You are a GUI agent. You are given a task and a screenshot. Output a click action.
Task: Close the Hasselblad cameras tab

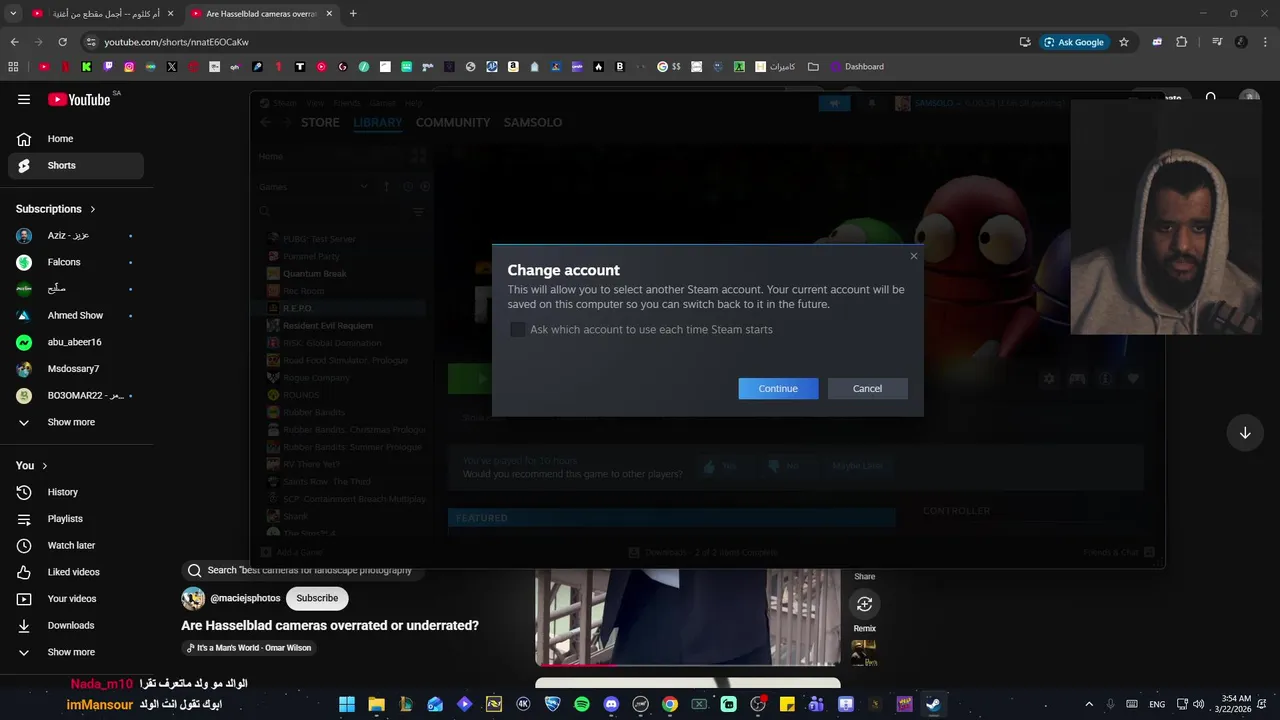[329, 14]
